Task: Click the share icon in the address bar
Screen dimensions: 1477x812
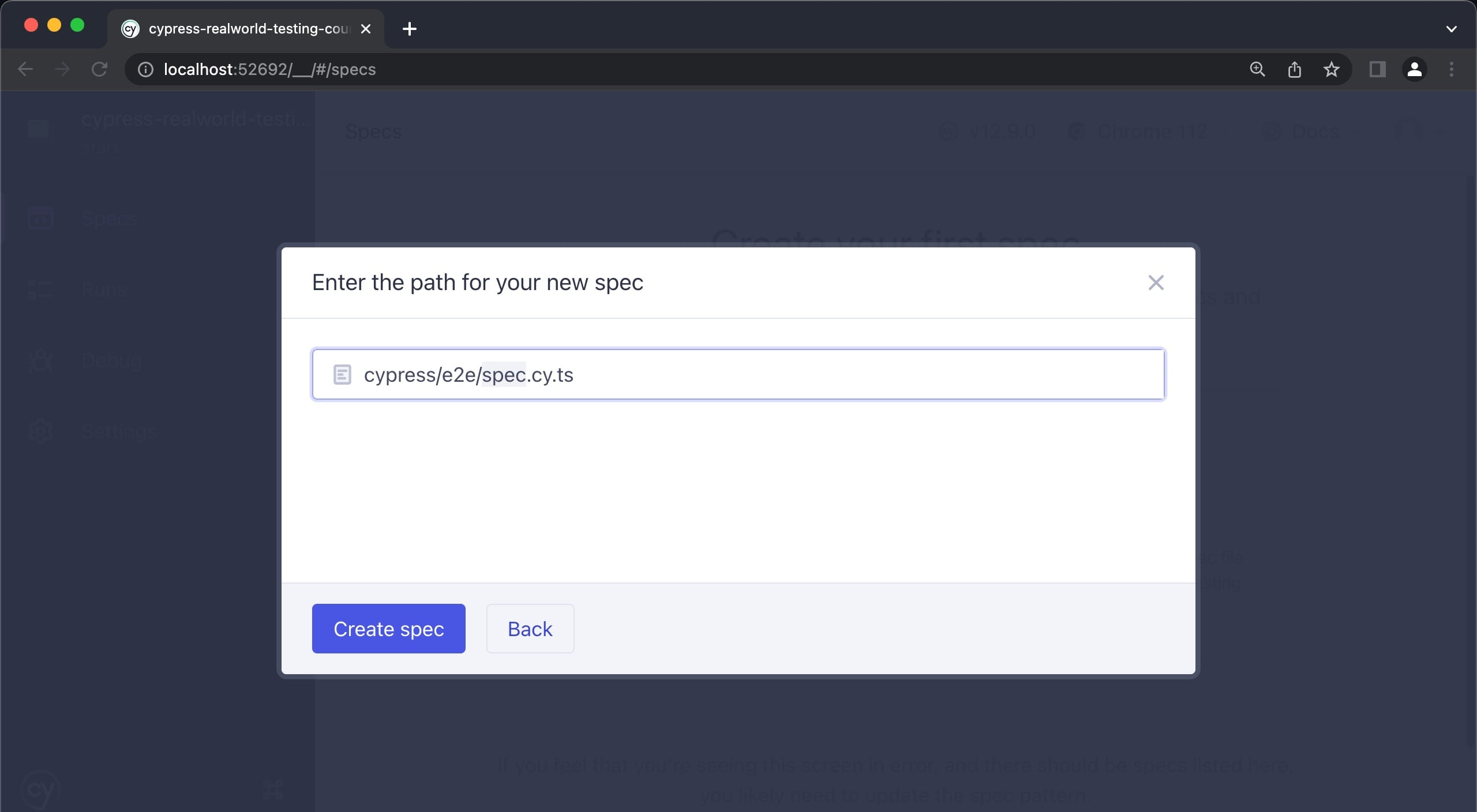Action: coord(1294,69)
